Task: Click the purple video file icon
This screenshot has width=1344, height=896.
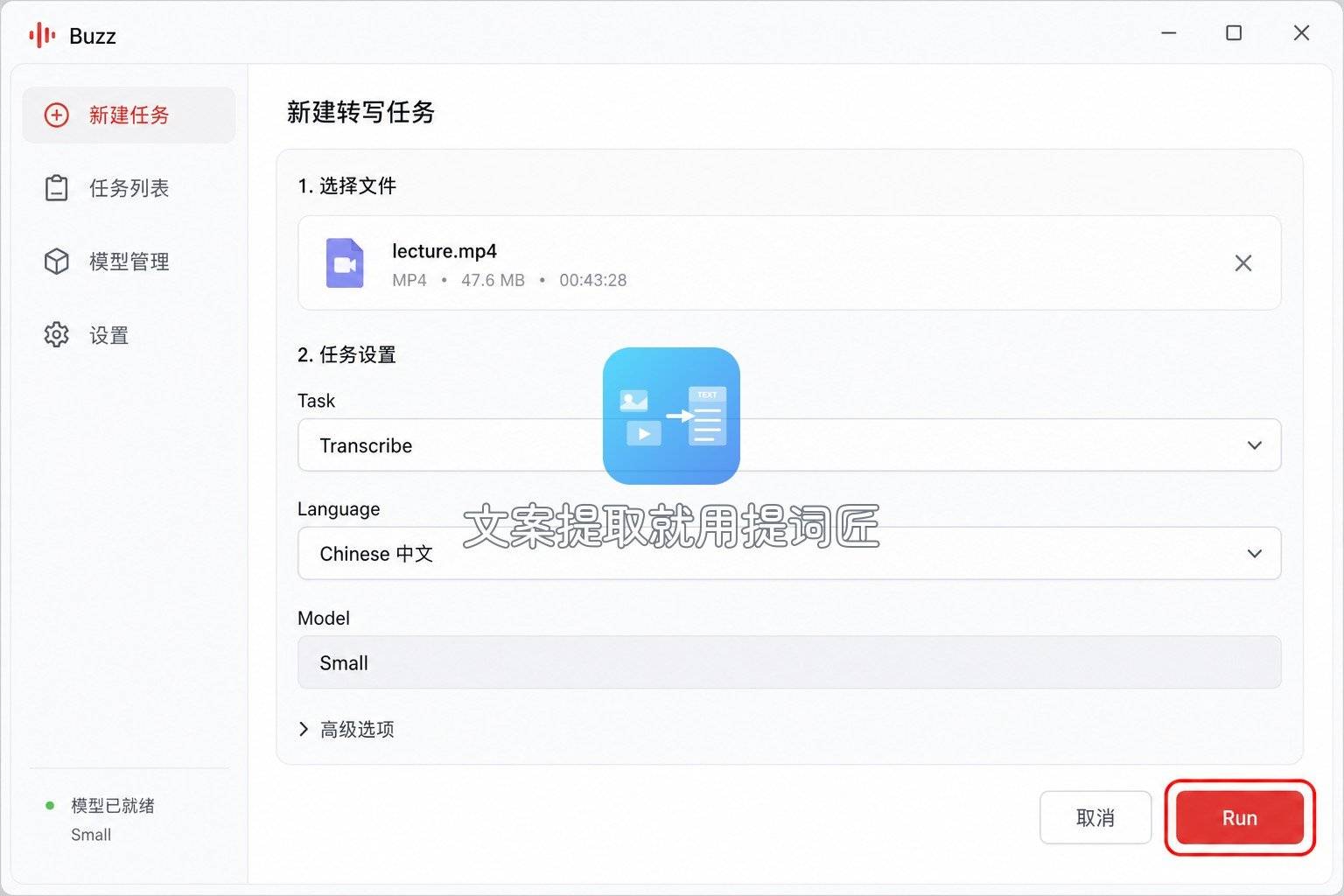Action: pyautogui.click(x=345, y=262)
